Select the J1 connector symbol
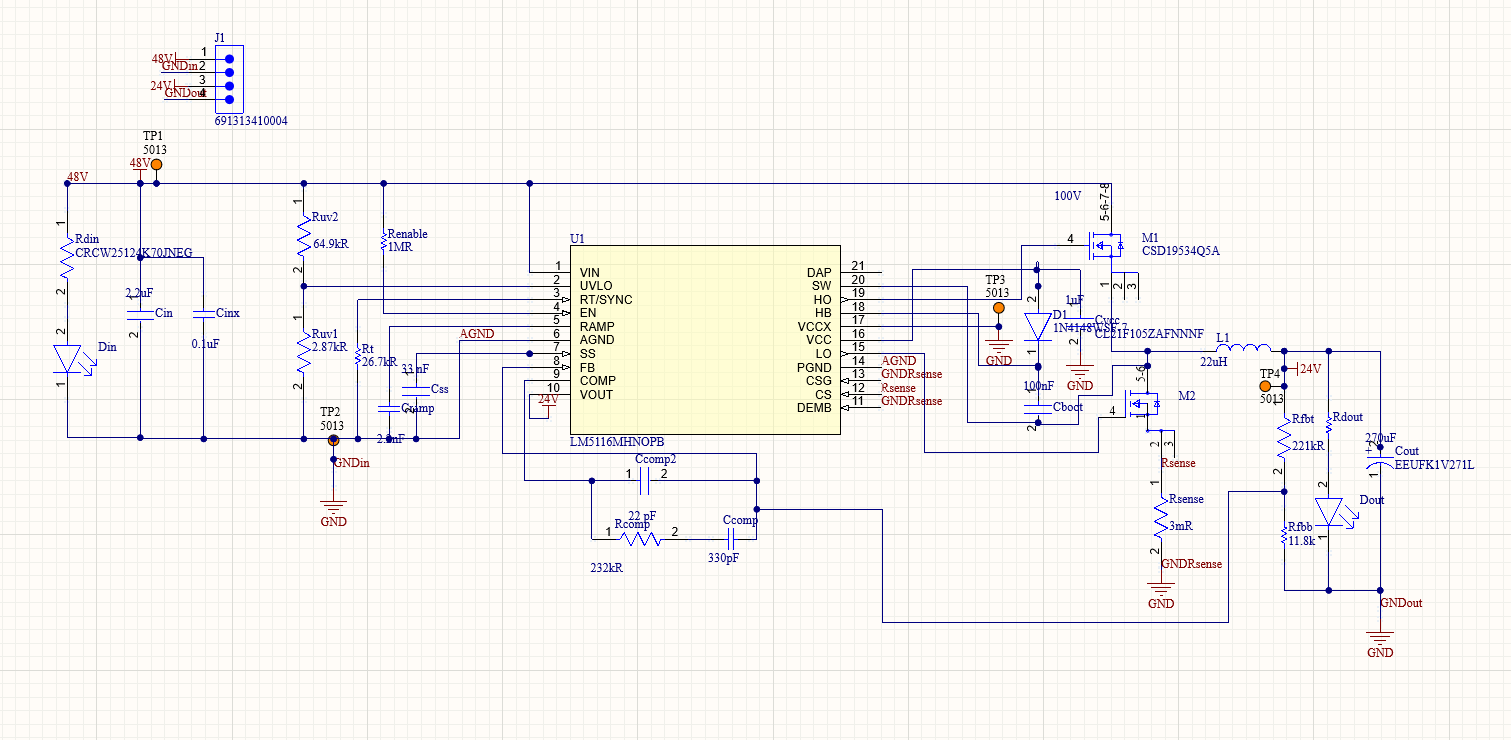 point(229,78)
